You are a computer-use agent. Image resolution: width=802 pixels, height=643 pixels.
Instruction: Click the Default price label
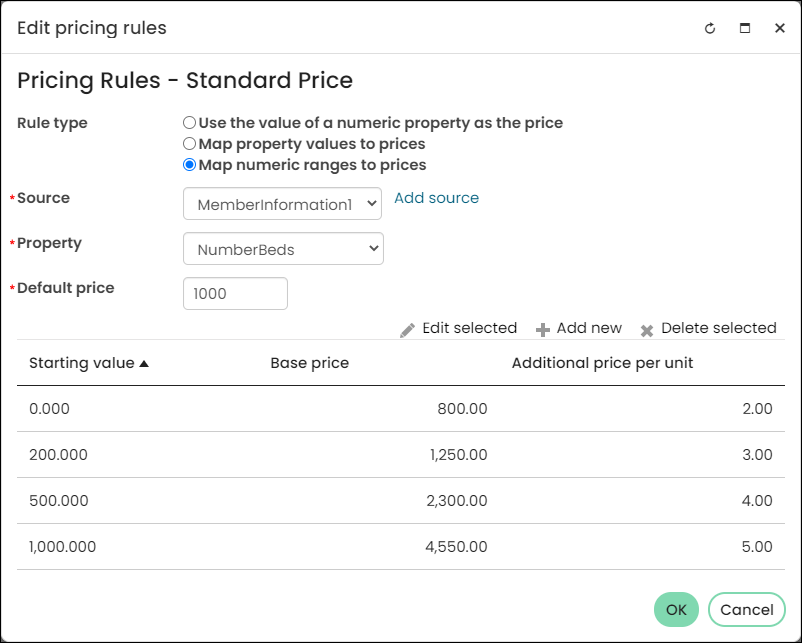pos(65,288)
